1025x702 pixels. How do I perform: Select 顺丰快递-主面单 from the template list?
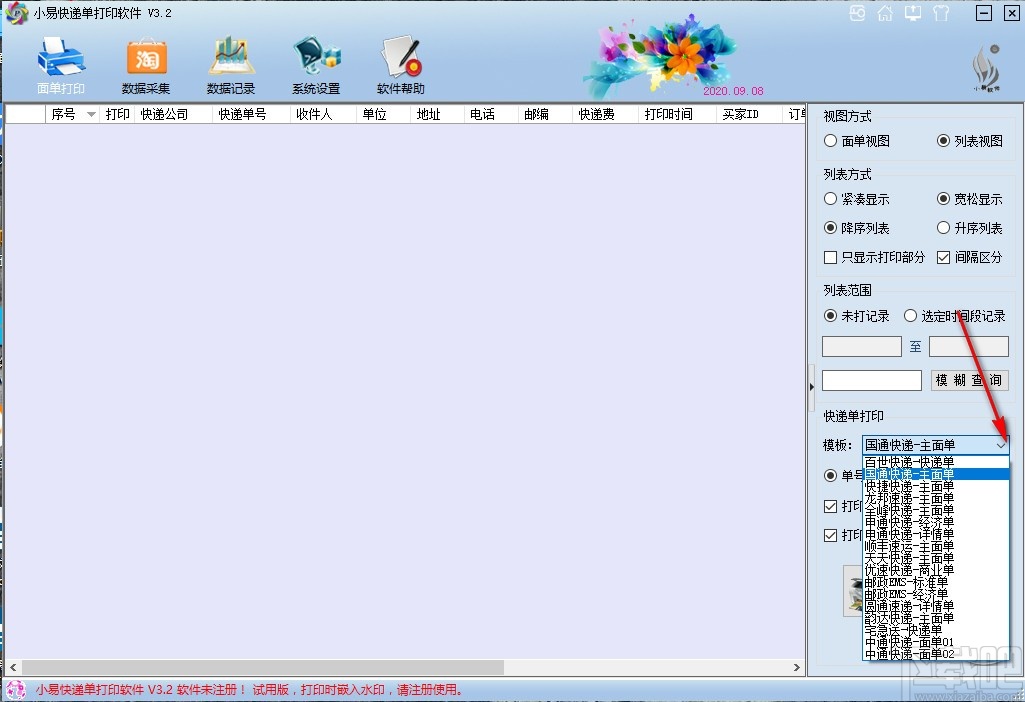pos(910,546)
